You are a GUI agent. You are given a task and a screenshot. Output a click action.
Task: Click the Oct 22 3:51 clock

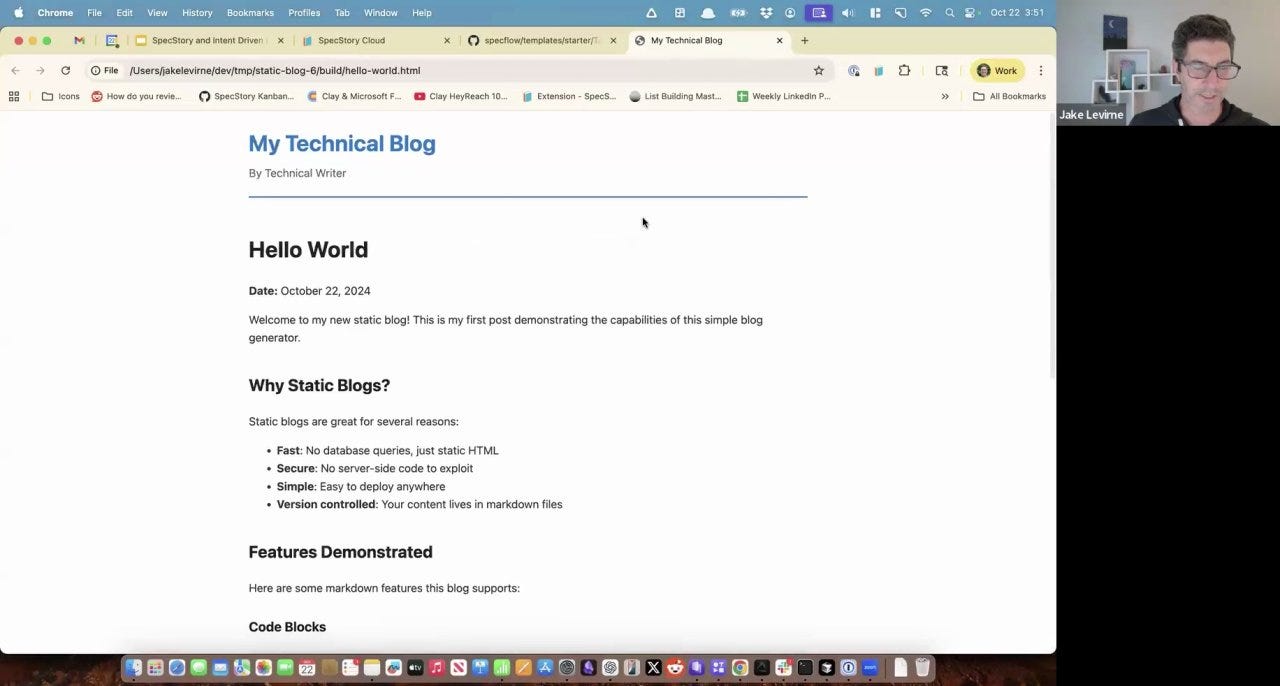pos(1017,13)
